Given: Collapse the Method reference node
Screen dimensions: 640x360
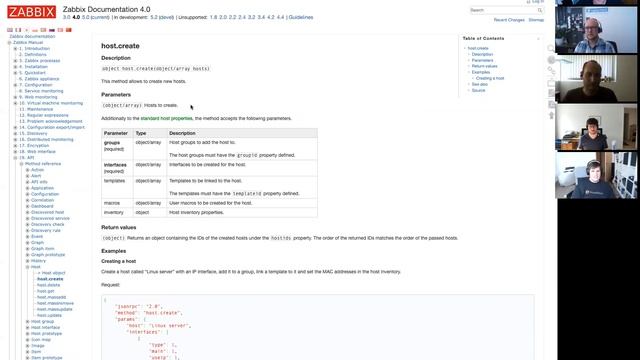Looking at the screenshot, I should tap(22, 164).
